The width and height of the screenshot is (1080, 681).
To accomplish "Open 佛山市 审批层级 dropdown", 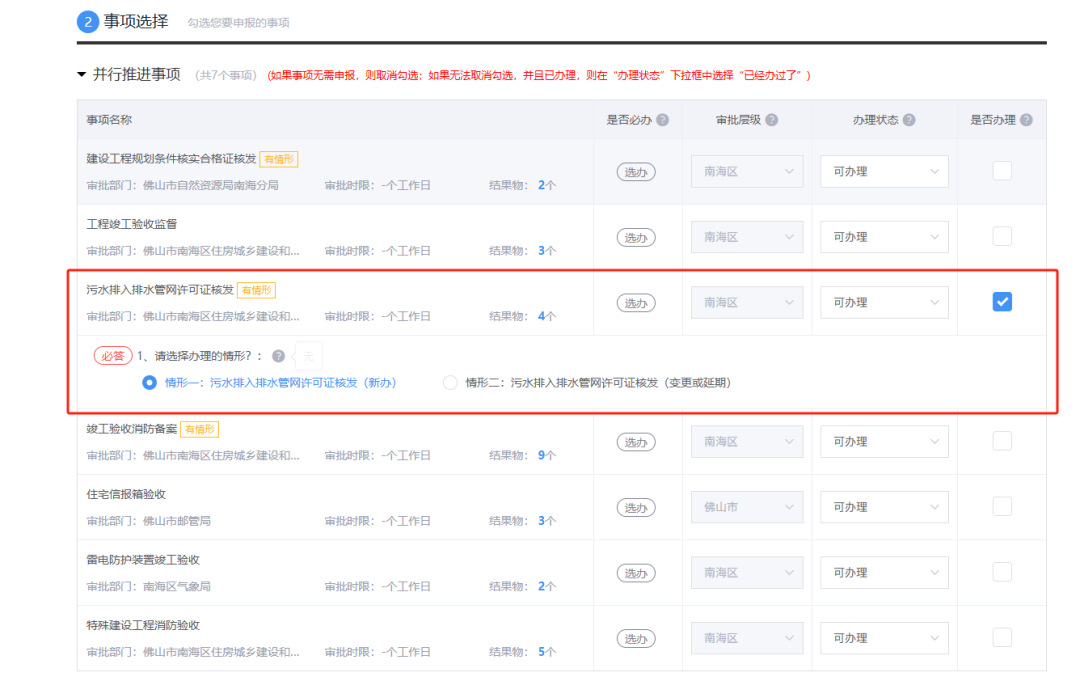I will 746,507.
